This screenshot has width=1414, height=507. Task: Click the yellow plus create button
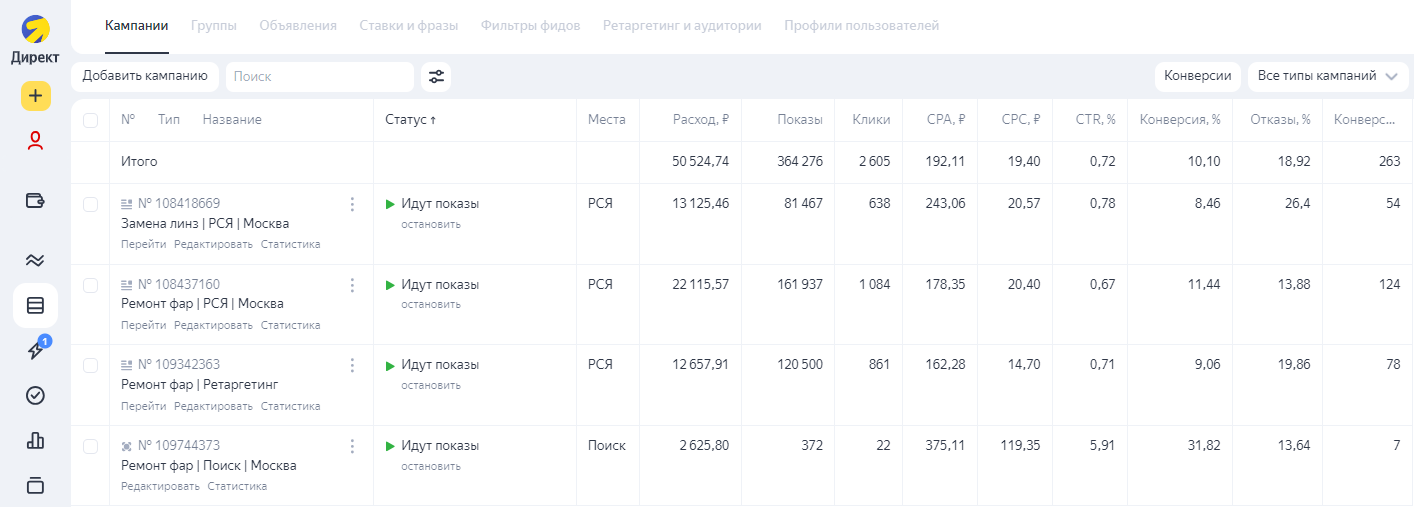click(35, 96)
